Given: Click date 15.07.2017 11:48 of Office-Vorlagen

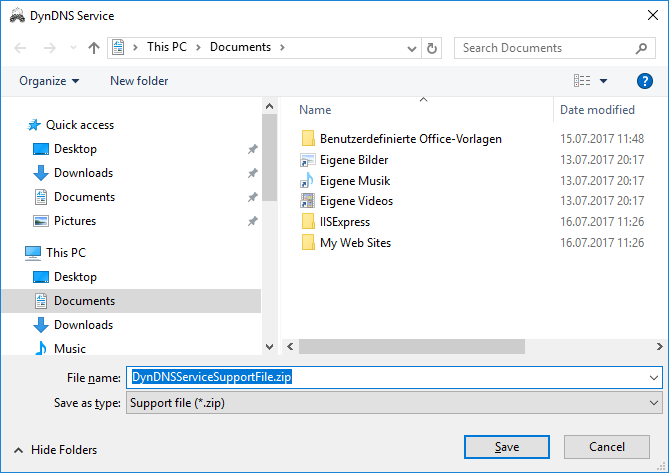Looking at the screenshot, I should pyautogui.click(x=602, y=139).
